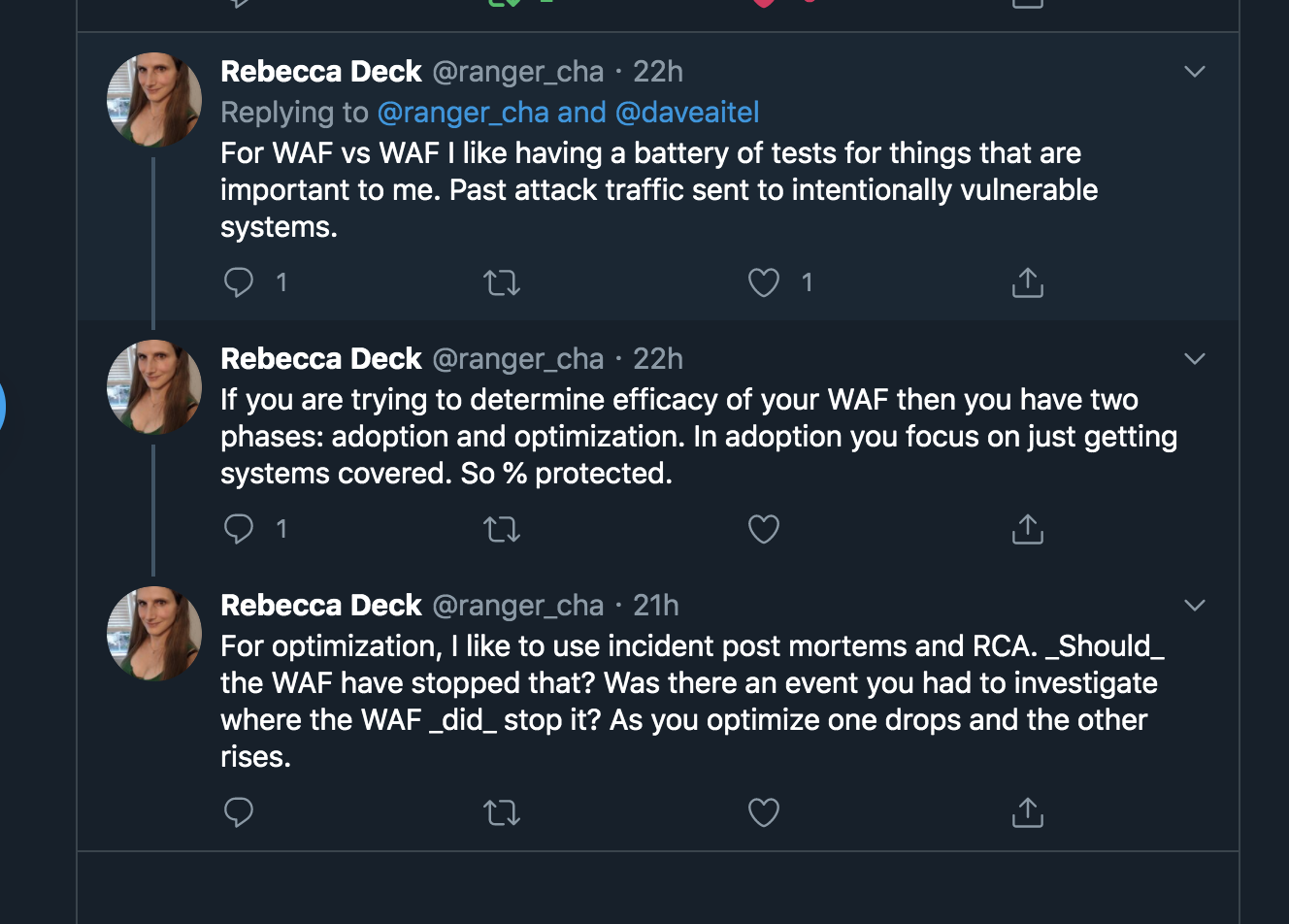Open the Rebecca Deck name on the 21h tweet
This screenshot has width=1289, height=924.
[x=321, y=606]
